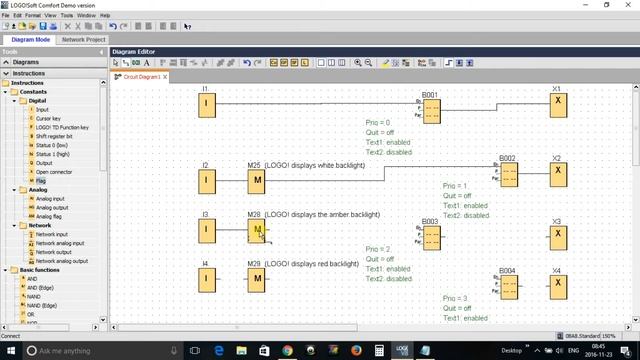Click the PC to LOGO! download icon
This screenshot has height=360, width=640.
point(459,63)
